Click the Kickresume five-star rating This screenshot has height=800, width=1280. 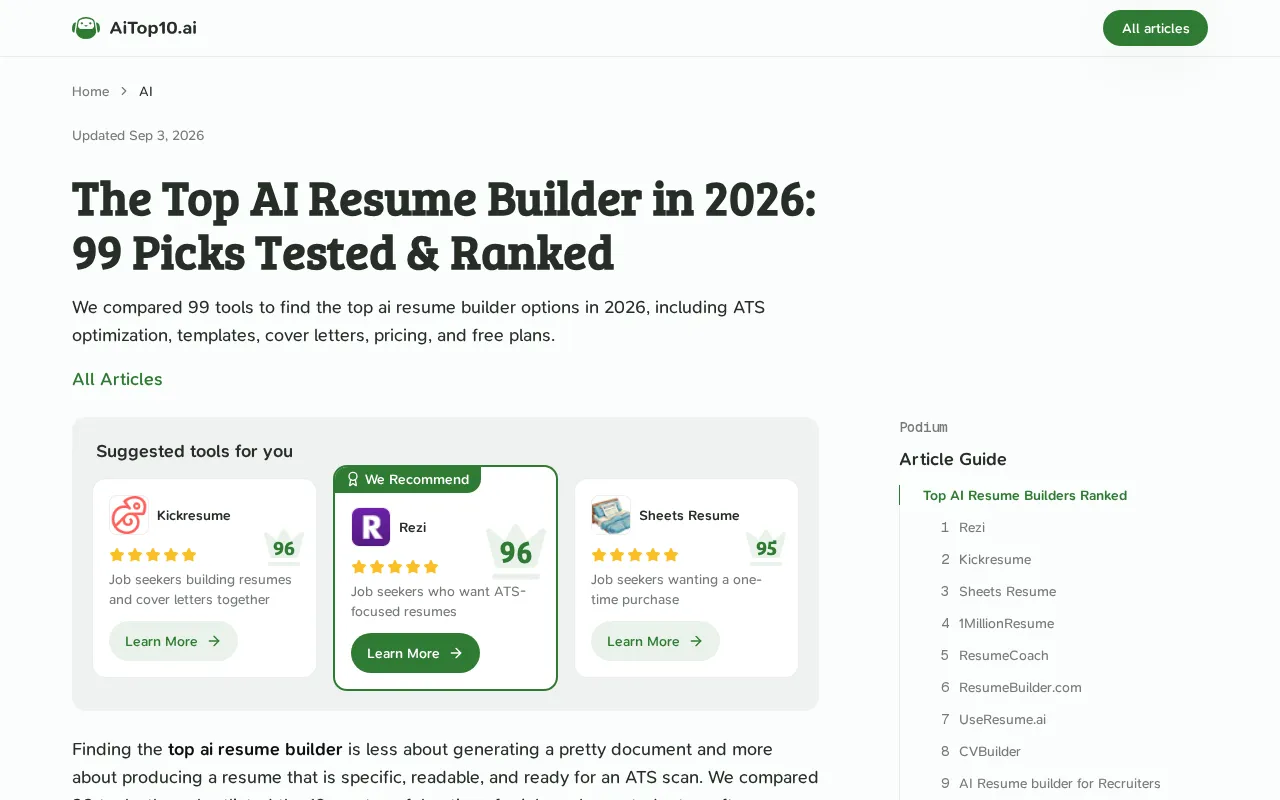click(x=153, y=555)
